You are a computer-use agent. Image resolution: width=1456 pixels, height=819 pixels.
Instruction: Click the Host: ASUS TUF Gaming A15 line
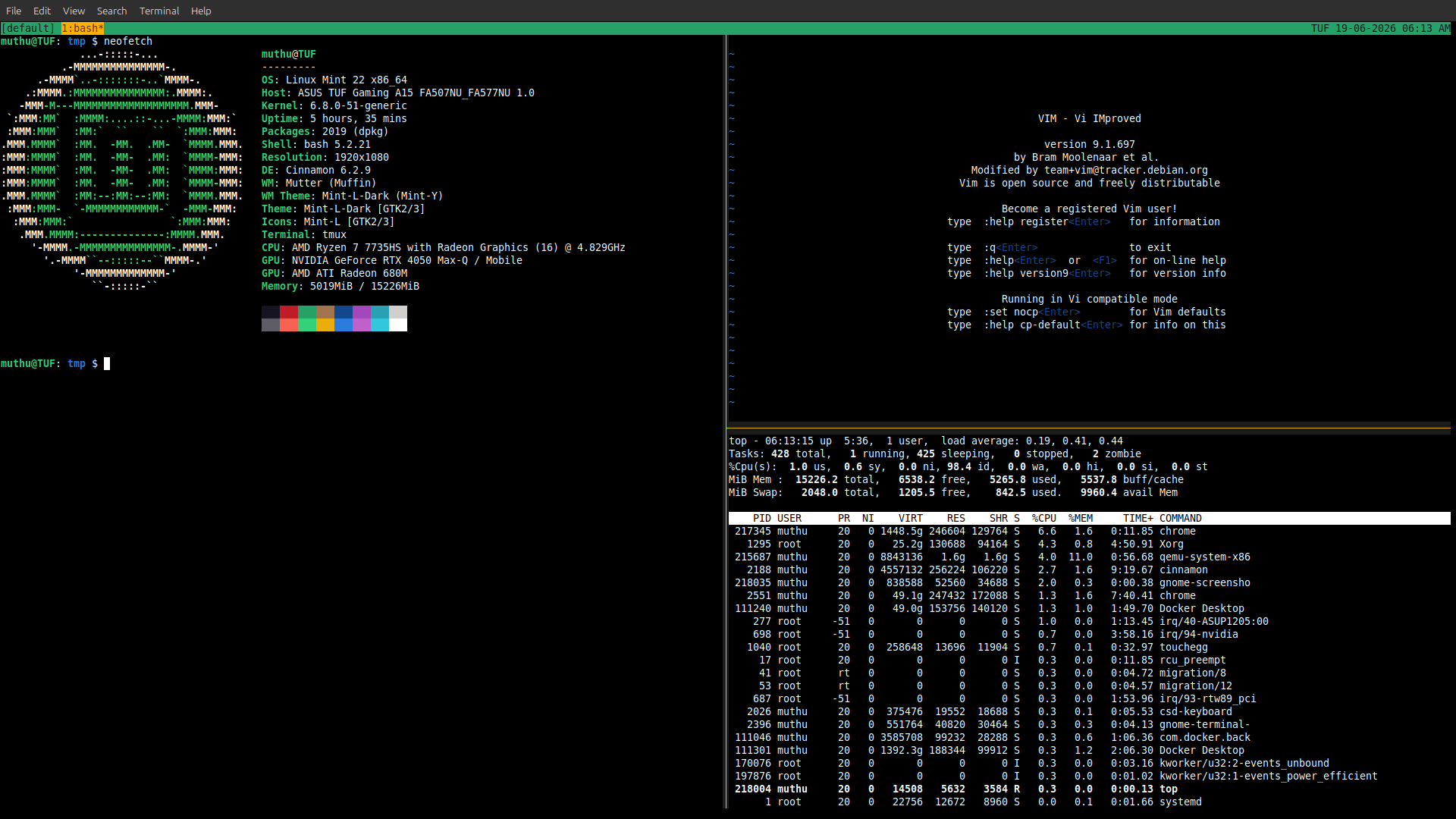(x=398, y=93)
